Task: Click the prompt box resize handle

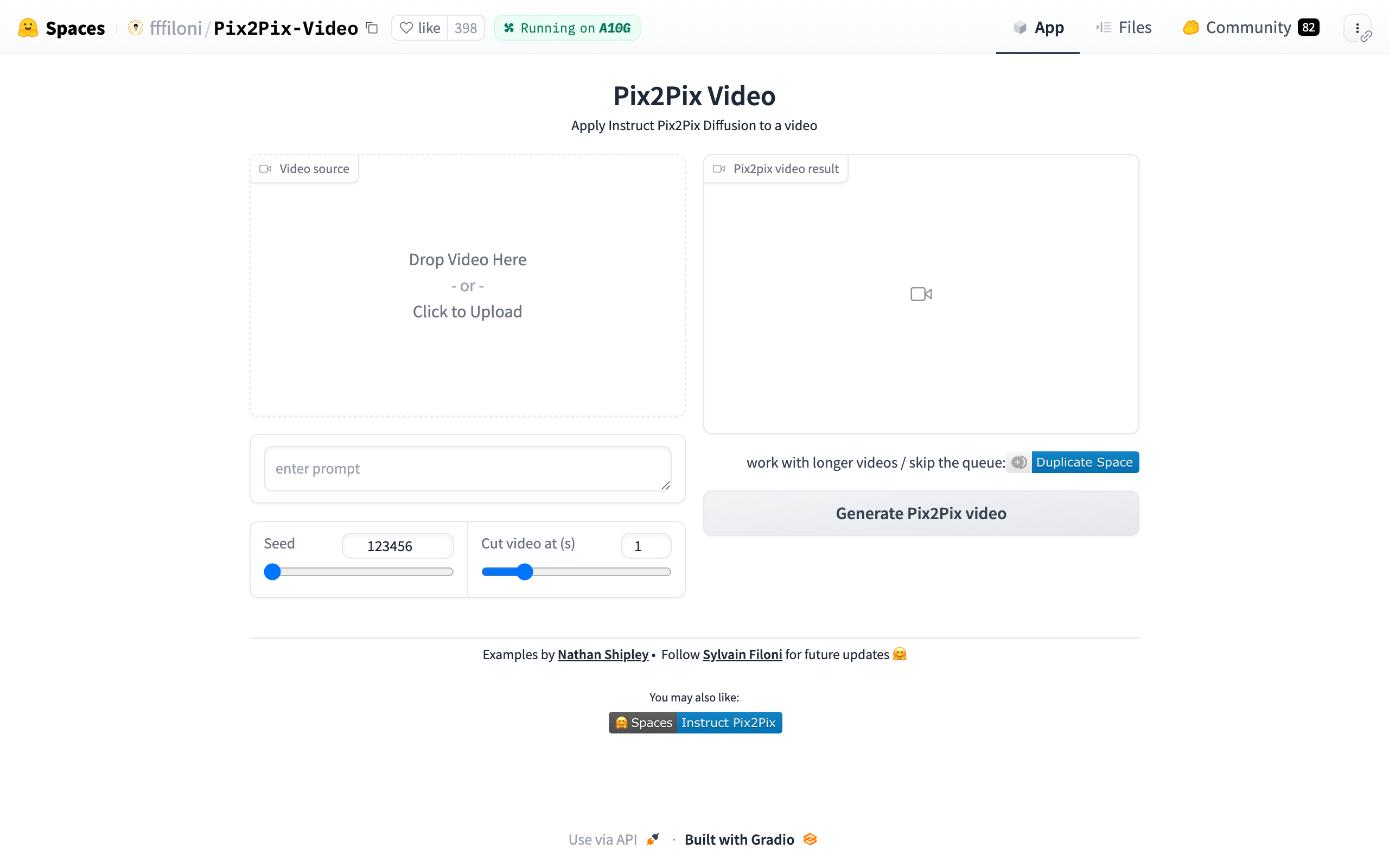Action: point(666,486)
